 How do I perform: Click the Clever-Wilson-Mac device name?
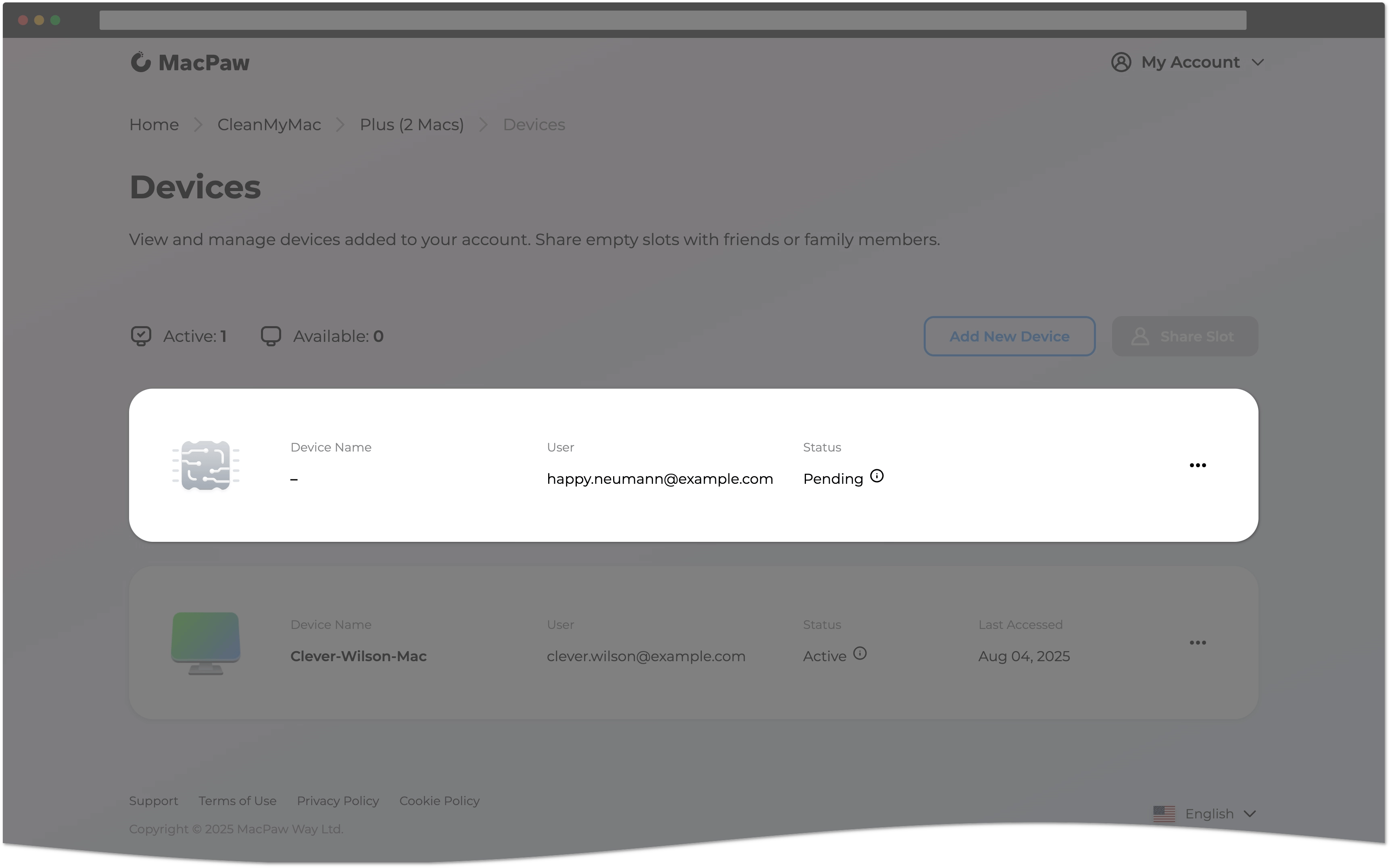pyautogui.click(x=359, y=656)
